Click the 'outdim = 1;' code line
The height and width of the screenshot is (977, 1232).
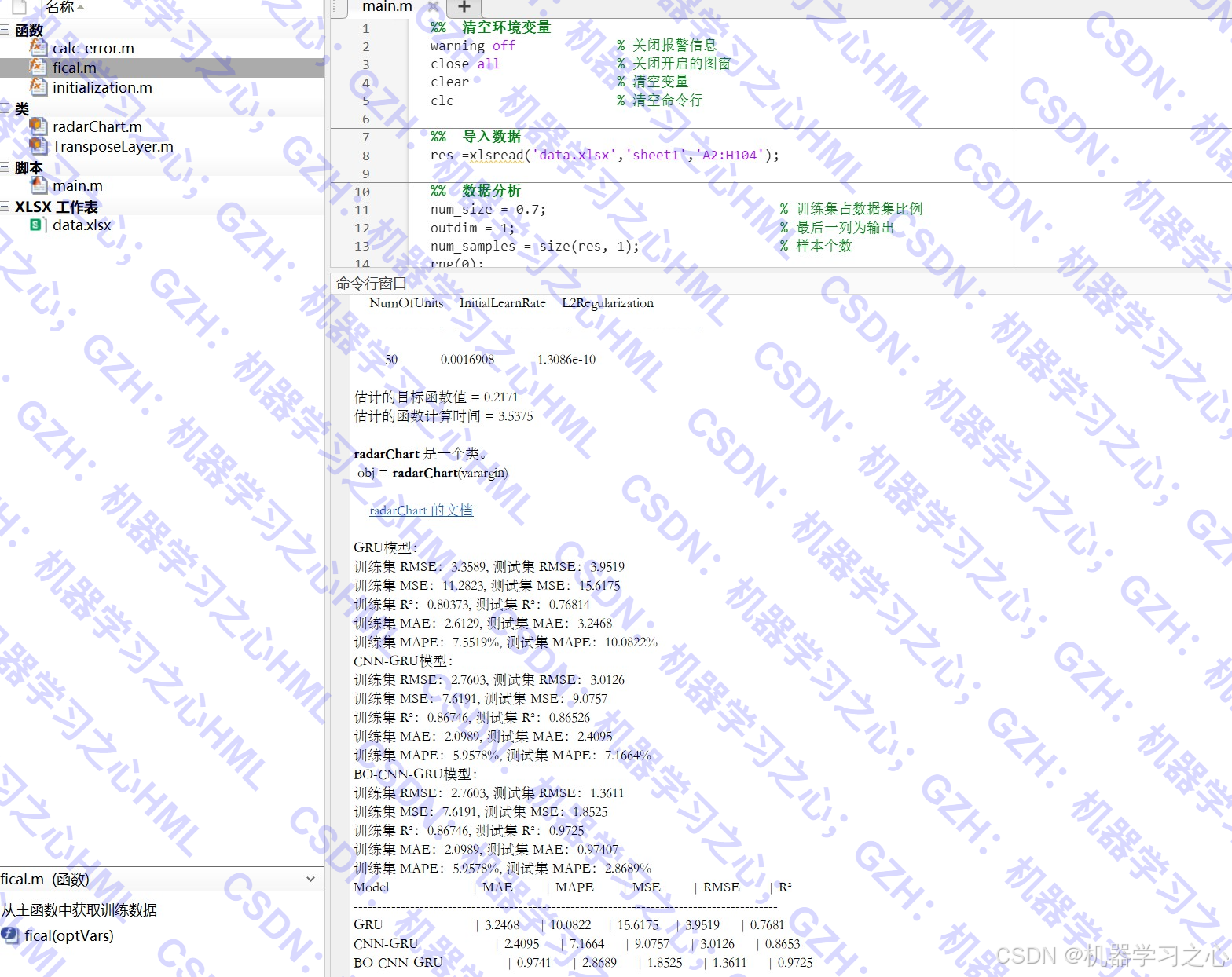coord(473,228)
